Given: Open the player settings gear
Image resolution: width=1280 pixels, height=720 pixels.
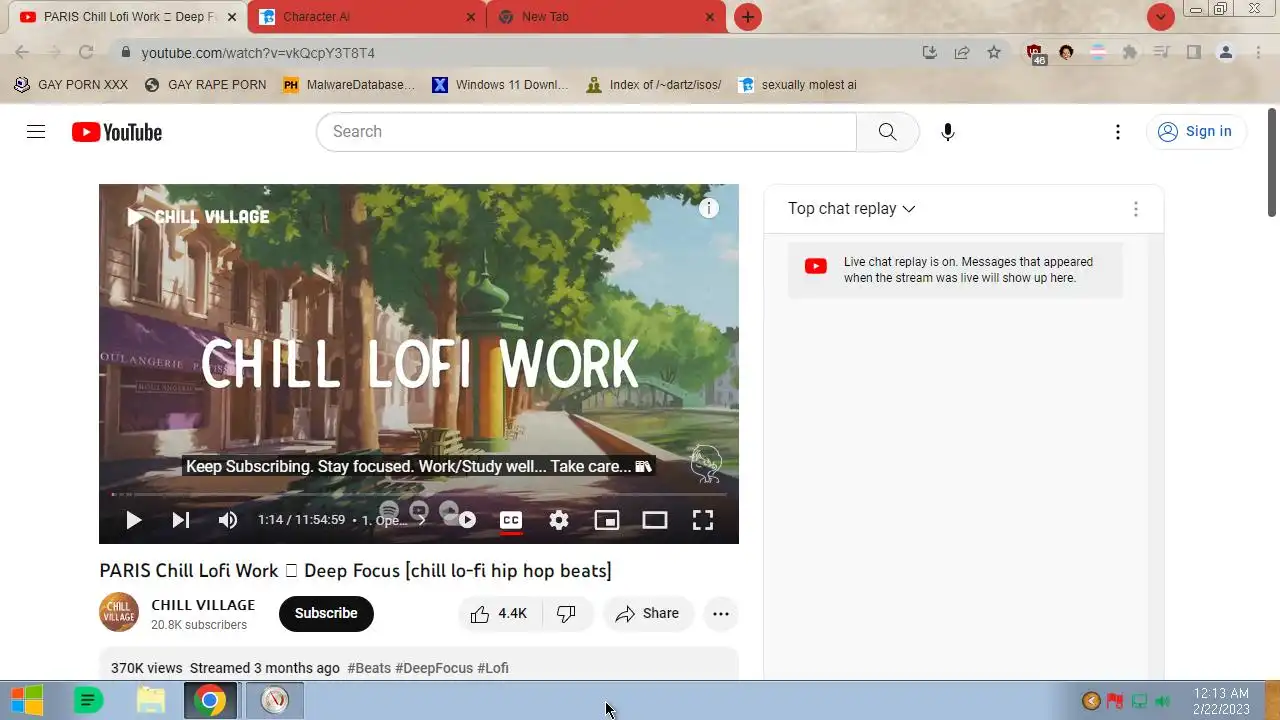Looking at the screenshot, I should tap(559, 520).
